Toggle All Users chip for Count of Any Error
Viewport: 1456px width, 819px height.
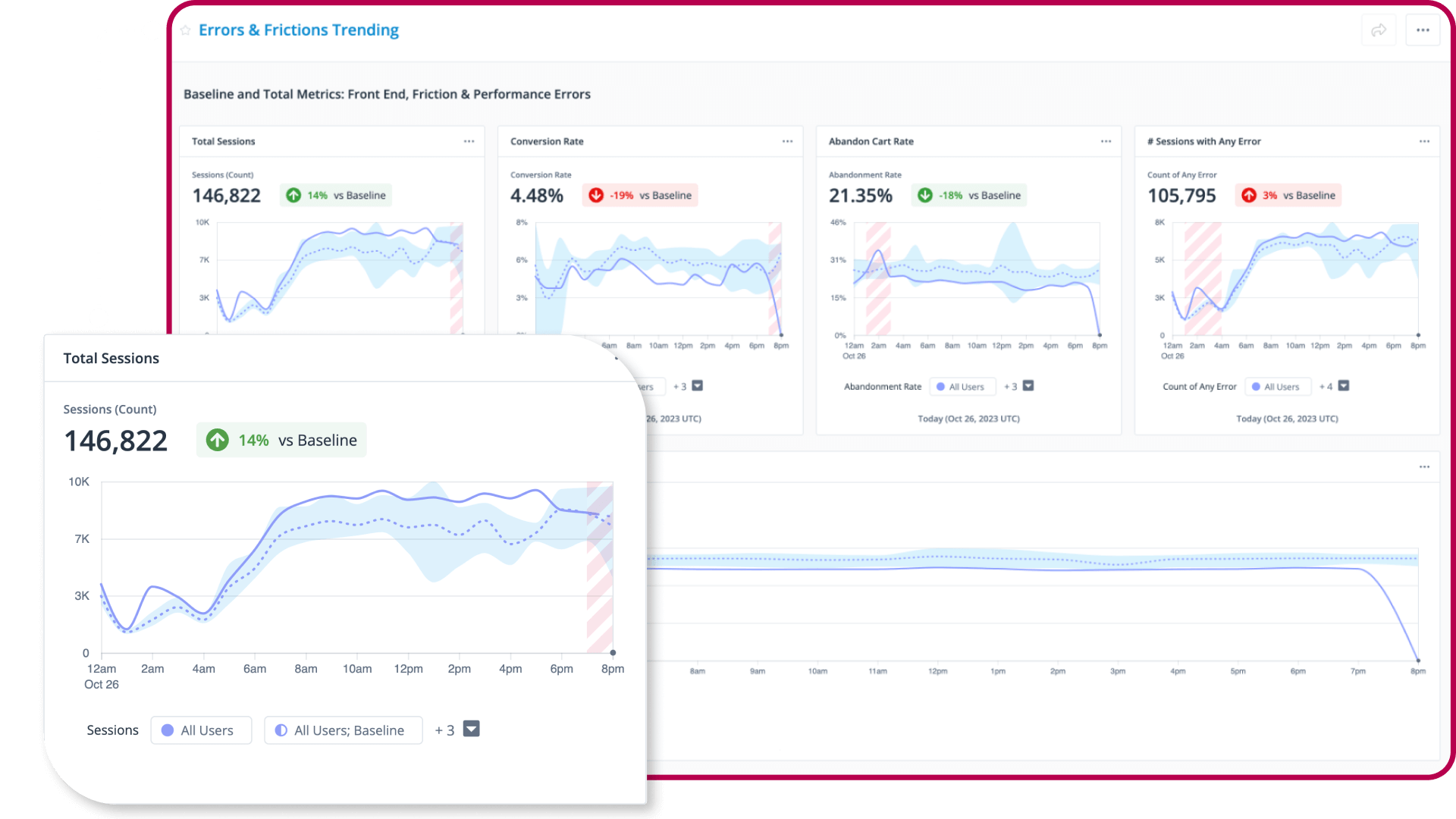(1277, 387)
